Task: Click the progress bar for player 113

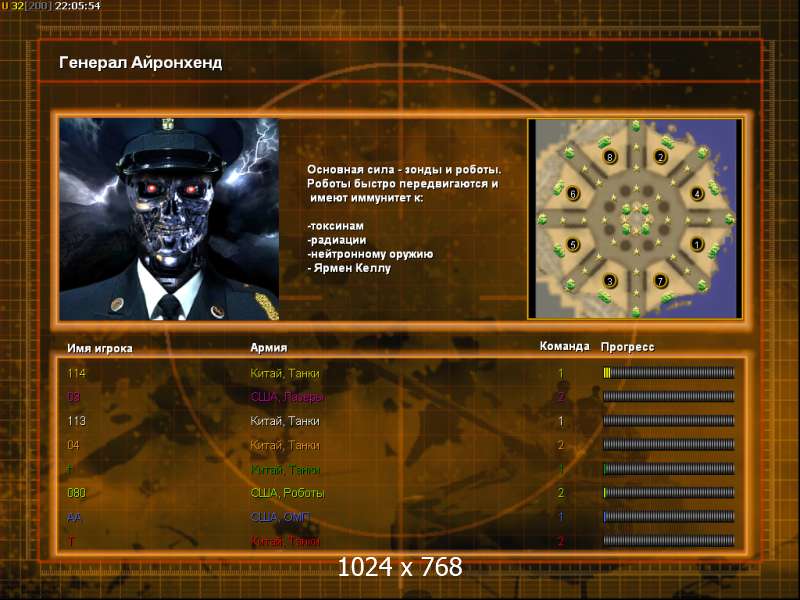Action: pyautogui.click(x=668, y=421)
